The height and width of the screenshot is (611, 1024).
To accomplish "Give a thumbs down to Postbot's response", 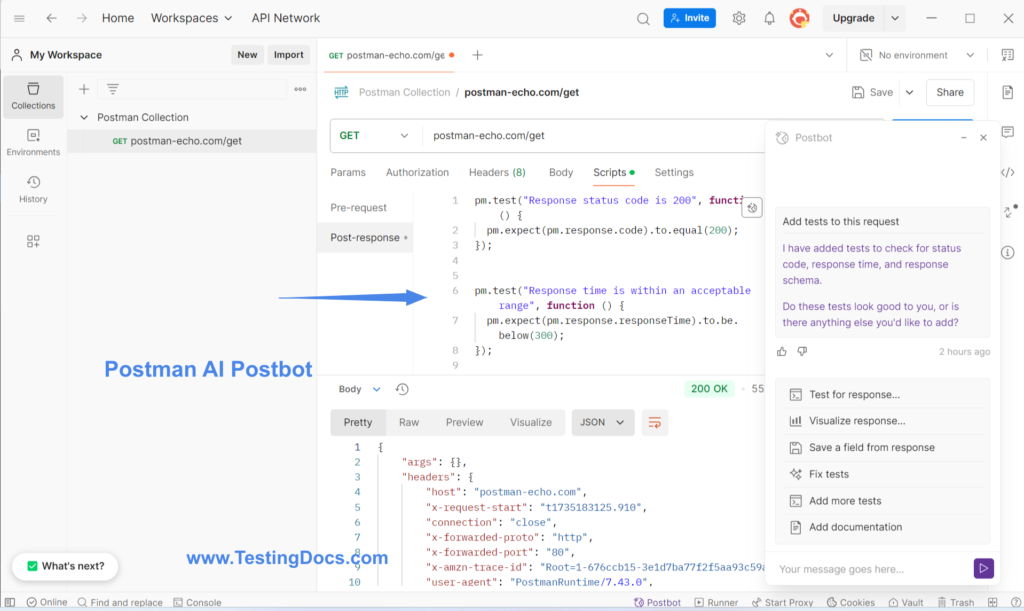I will pyautogui.click(x=802, y=351).
